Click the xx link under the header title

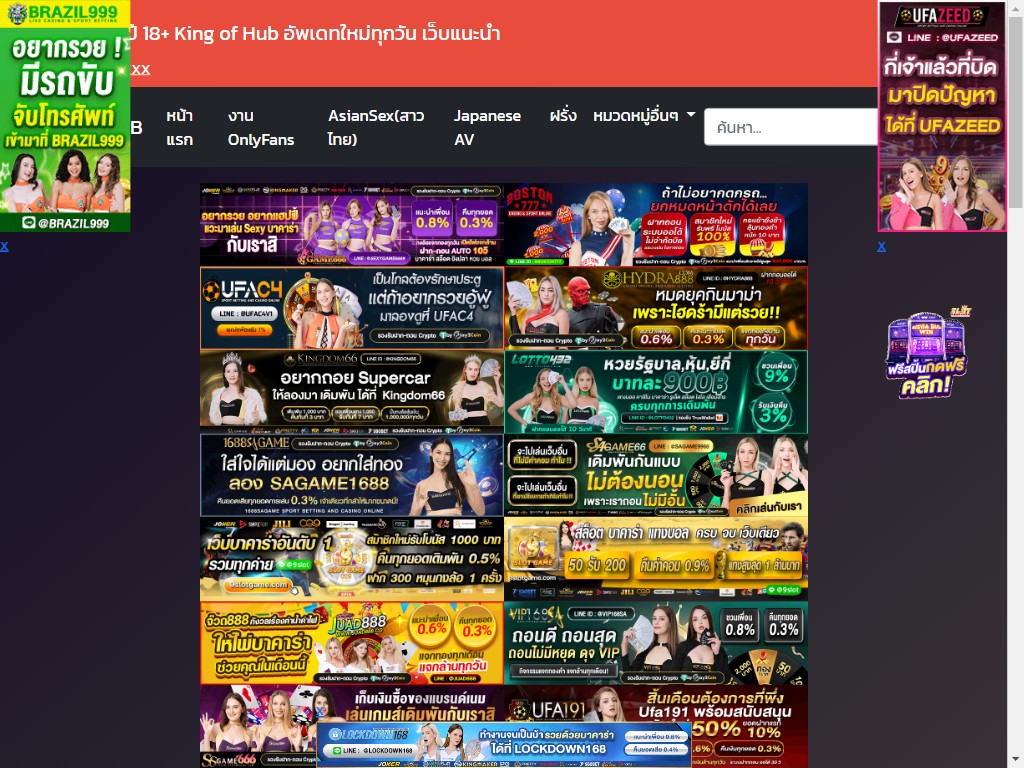coord(140,69)
